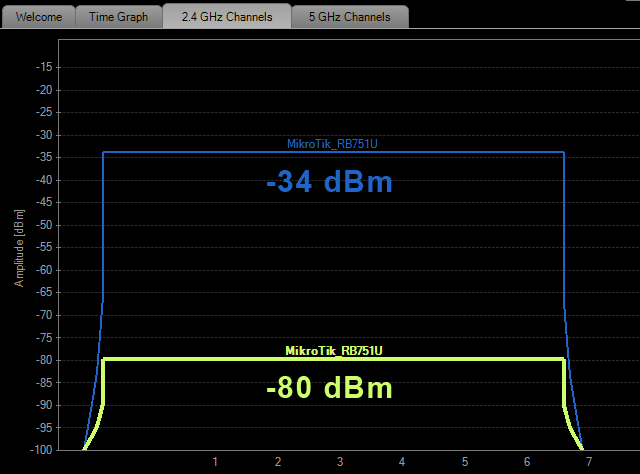Open the Time Graph tab
This screenshot has width=640, height=474.
(x=119, y=17)
